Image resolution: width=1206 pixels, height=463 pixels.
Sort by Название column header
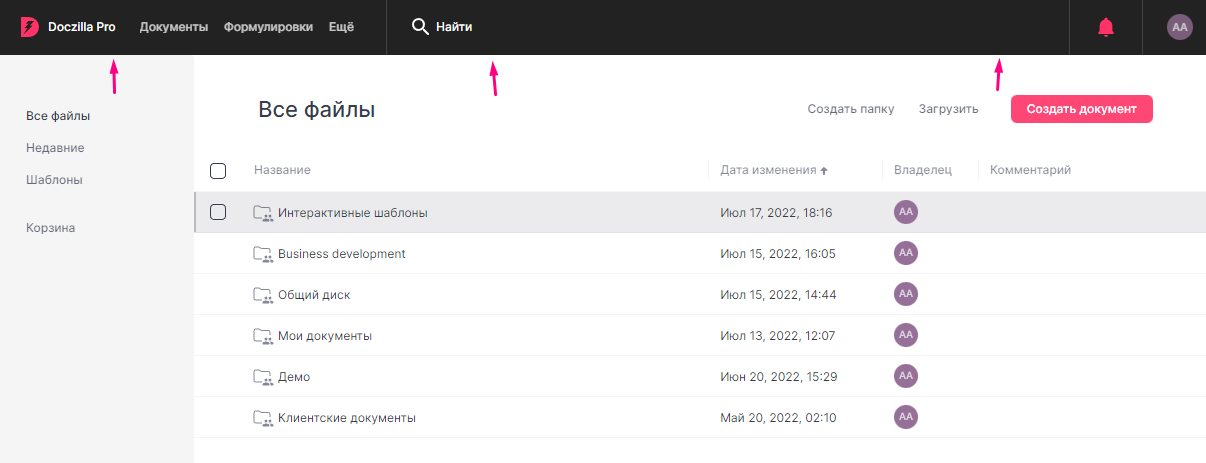click(x=282, y=170)
